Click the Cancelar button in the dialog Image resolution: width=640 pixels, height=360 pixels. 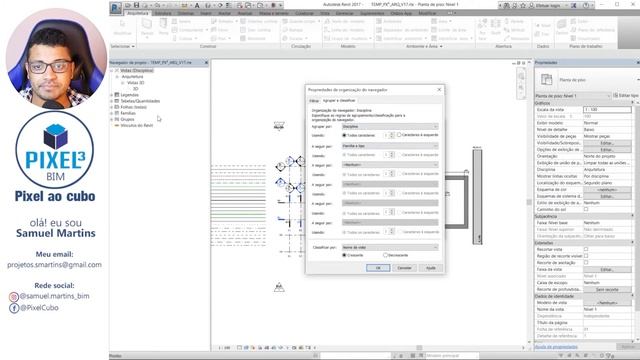[x=404, y=268]
